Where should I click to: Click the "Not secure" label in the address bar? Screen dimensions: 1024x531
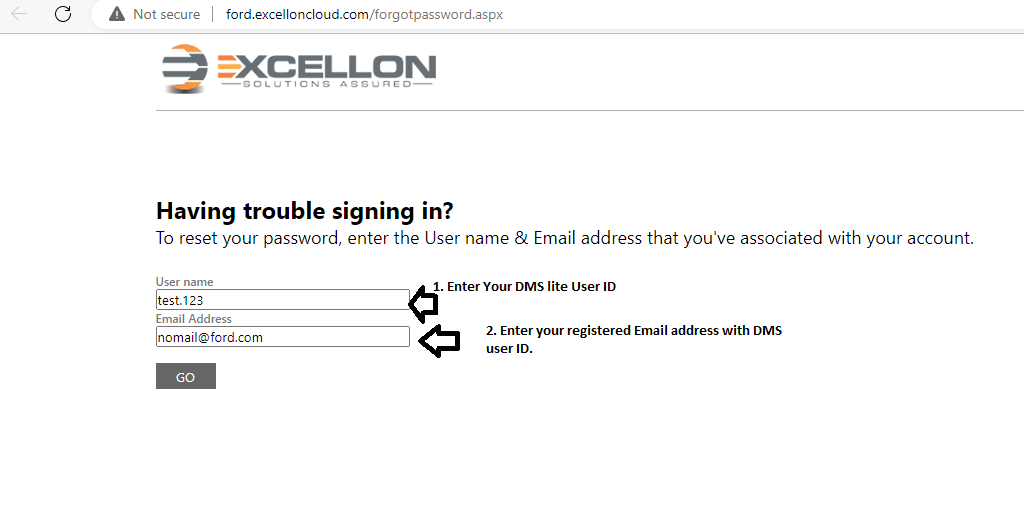pos(167,14)
